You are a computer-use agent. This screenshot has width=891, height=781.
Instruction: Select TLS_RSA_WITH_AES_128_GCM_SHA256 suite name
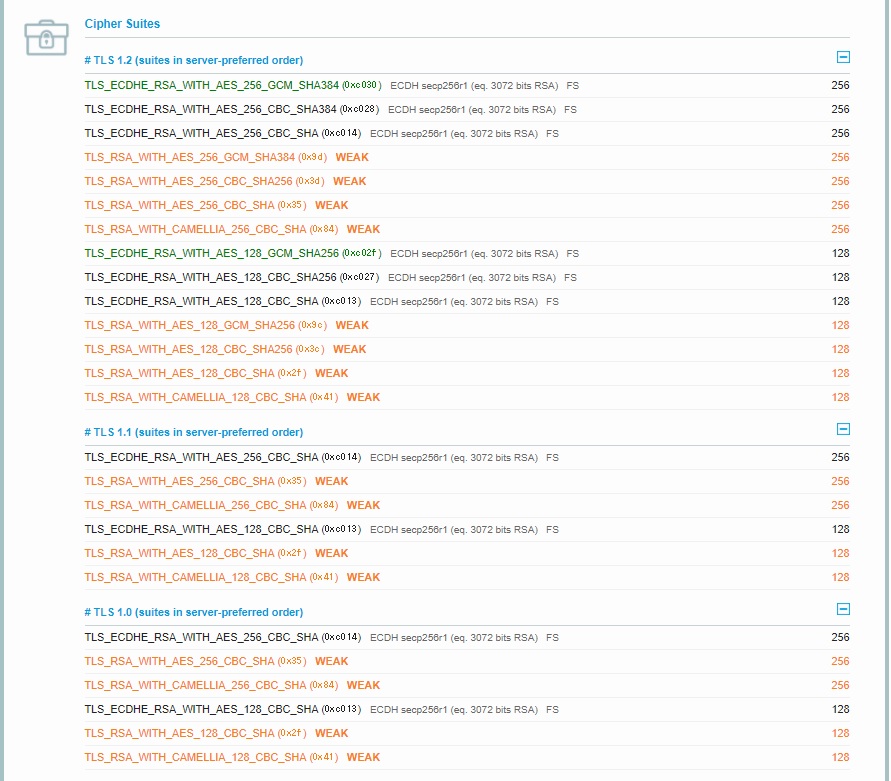tap(190, 326)
